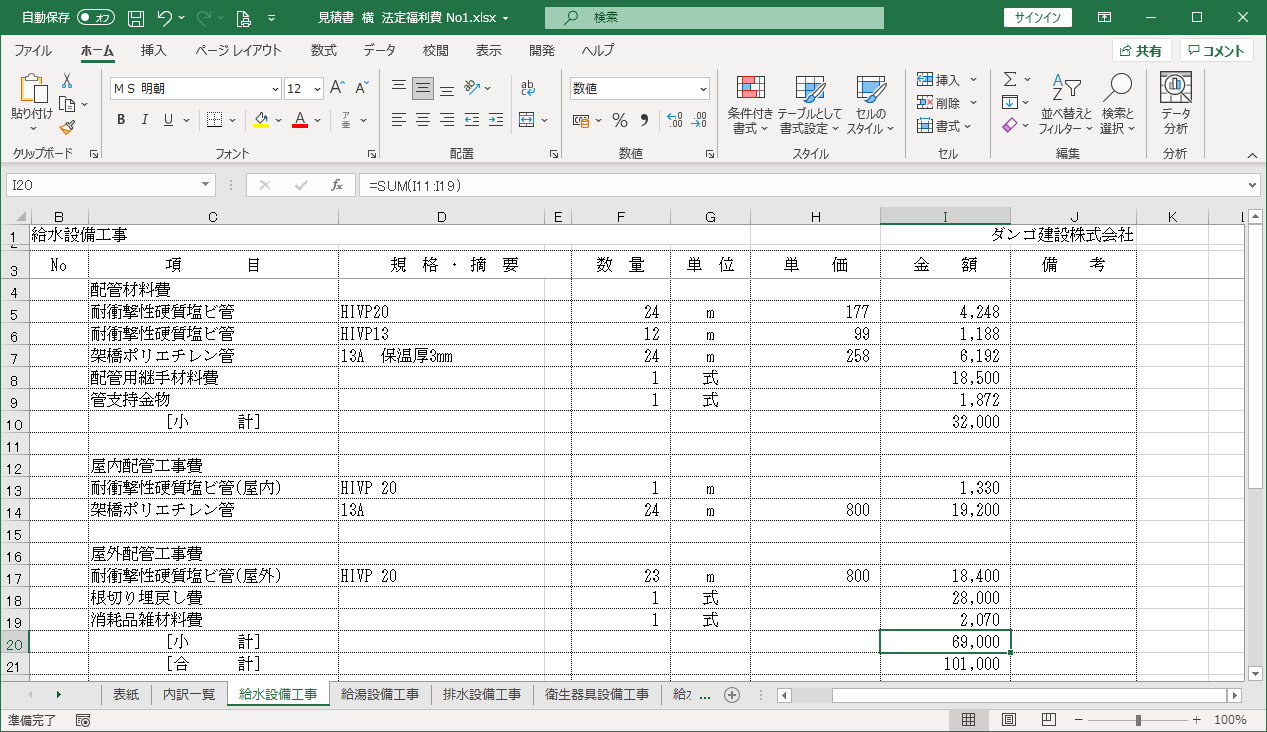Click the Insert Function fx icon
This screenshot has height=732, width=1267.
tap(337, 185)
